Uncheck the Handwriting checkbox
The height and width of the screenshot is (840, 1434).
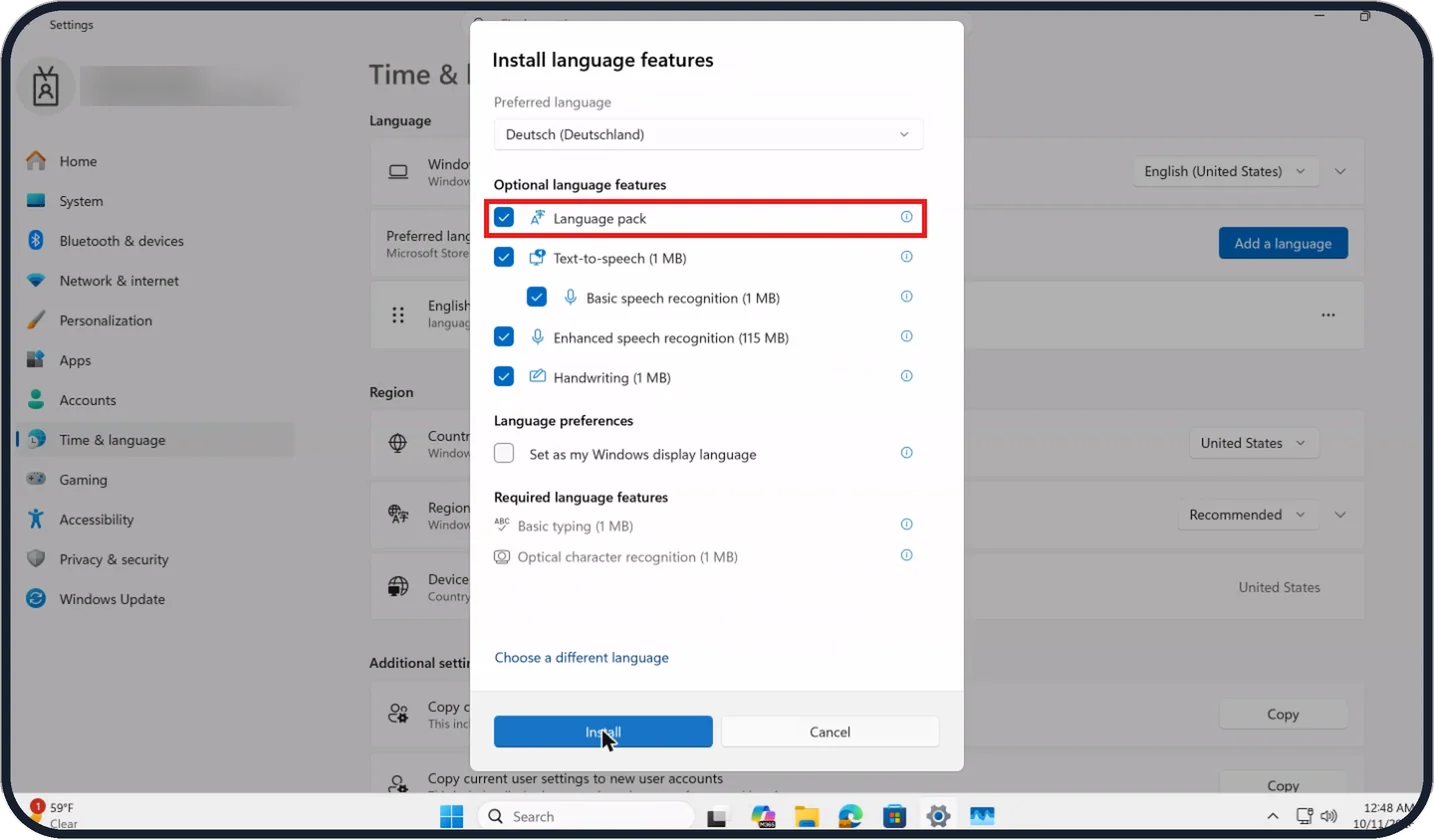point(504,377)
